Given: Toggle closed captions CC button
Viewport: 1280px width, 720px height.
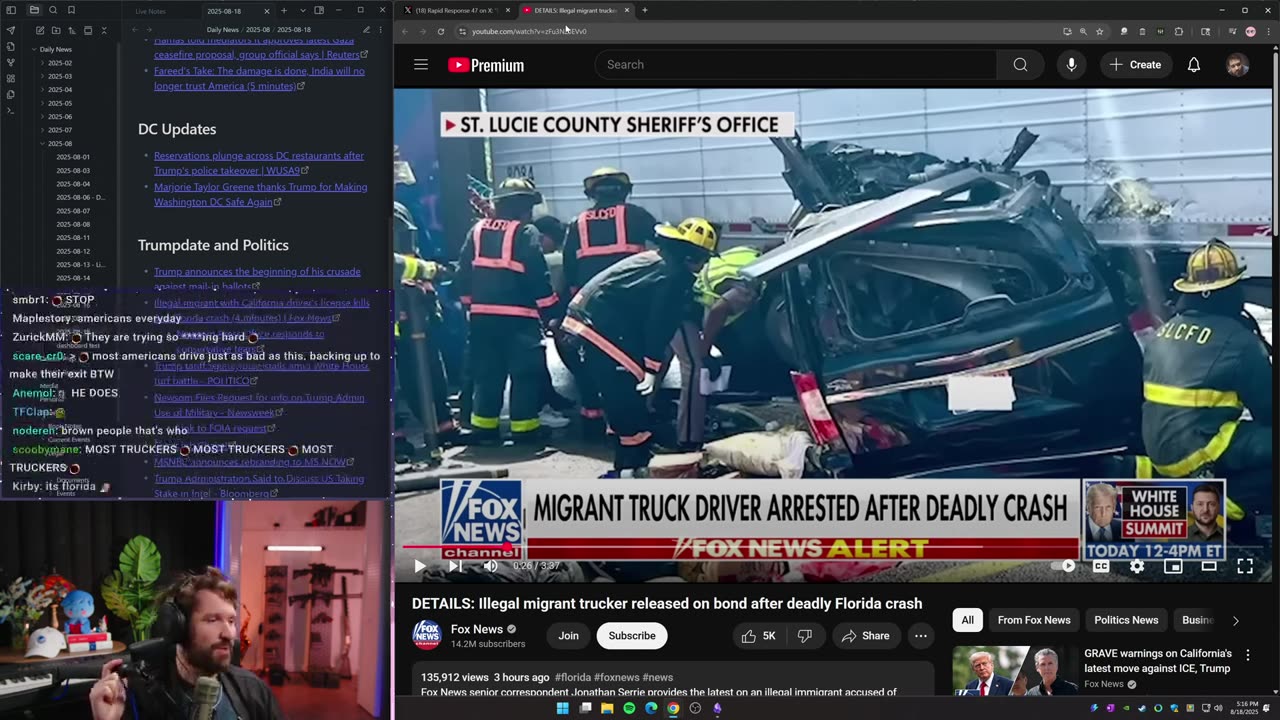Looking at the screenshot, I should (x=1101, y=566).
